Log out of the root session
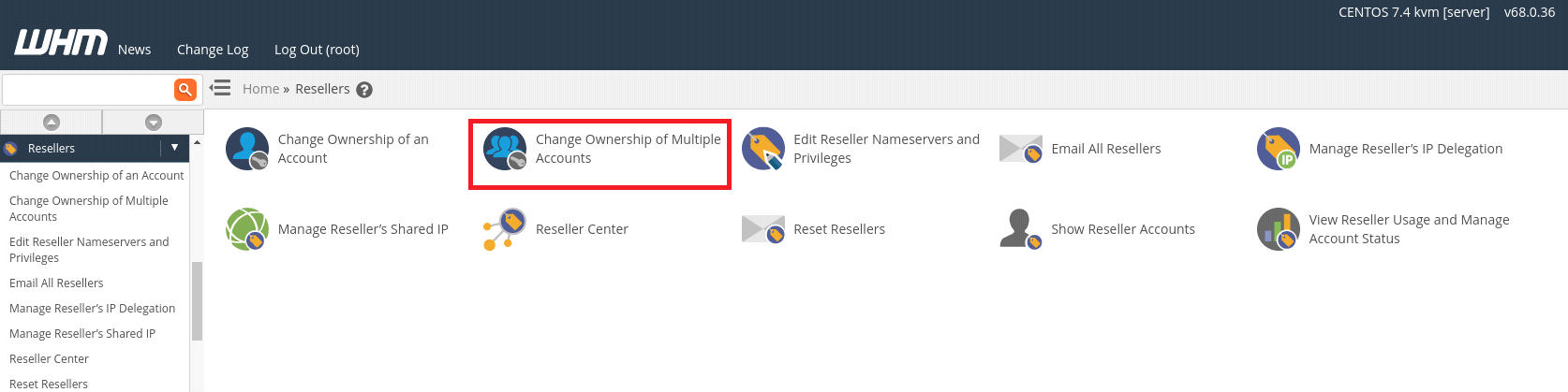Image resolution: width=1568 pixels, height=392 pixels. tap(317, 50)
